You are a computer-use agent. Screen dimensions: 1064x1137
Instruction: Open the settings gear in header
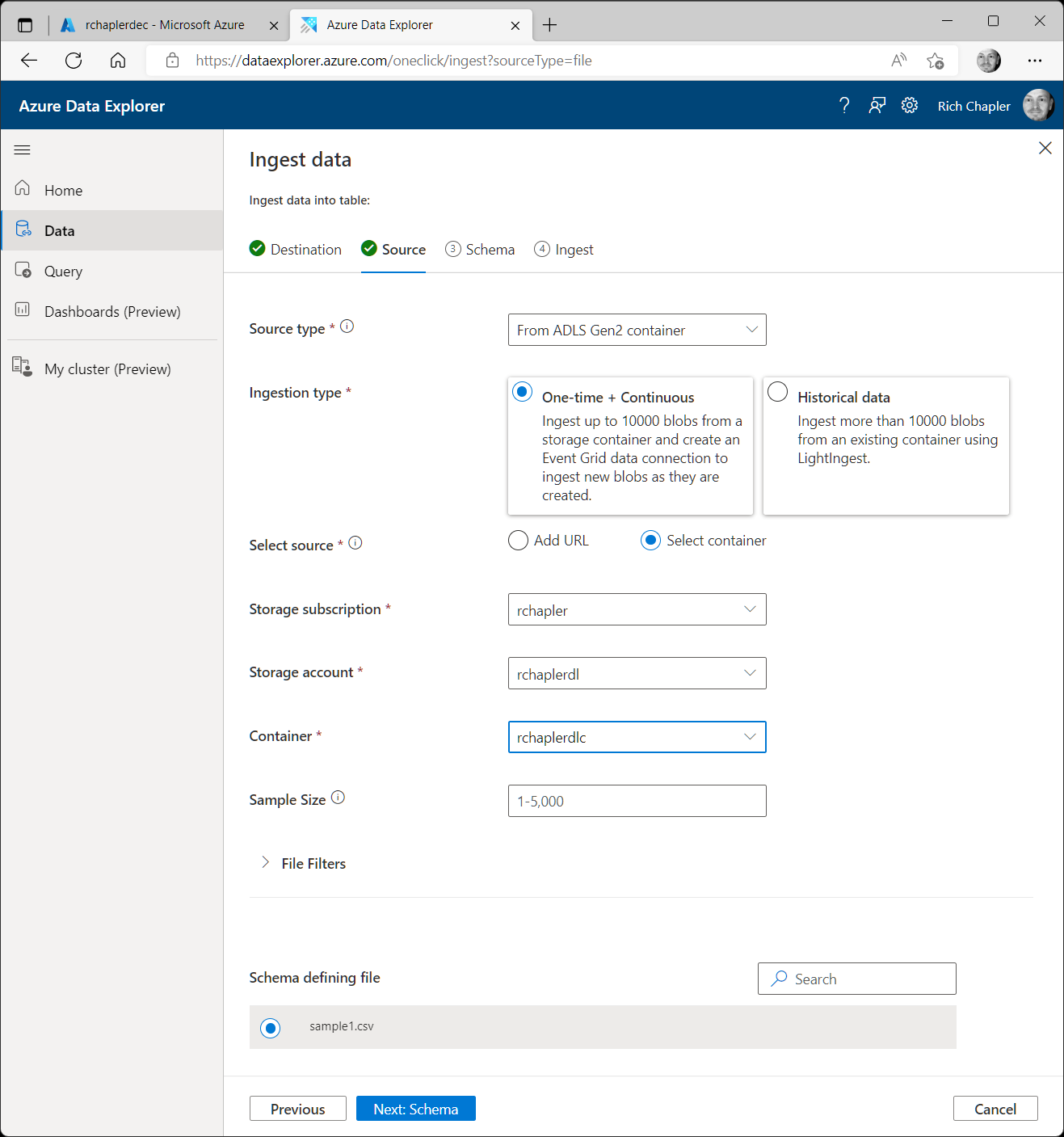point(910,105)
